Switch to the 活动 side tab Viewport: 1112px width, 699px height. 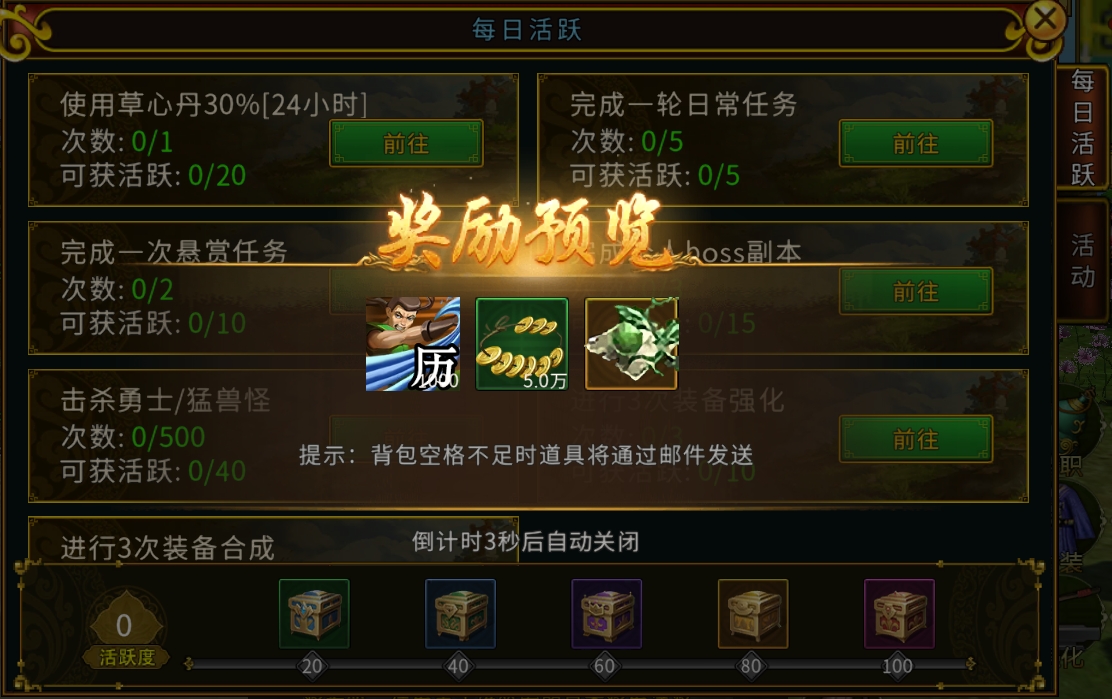[x=1082, y=260]
